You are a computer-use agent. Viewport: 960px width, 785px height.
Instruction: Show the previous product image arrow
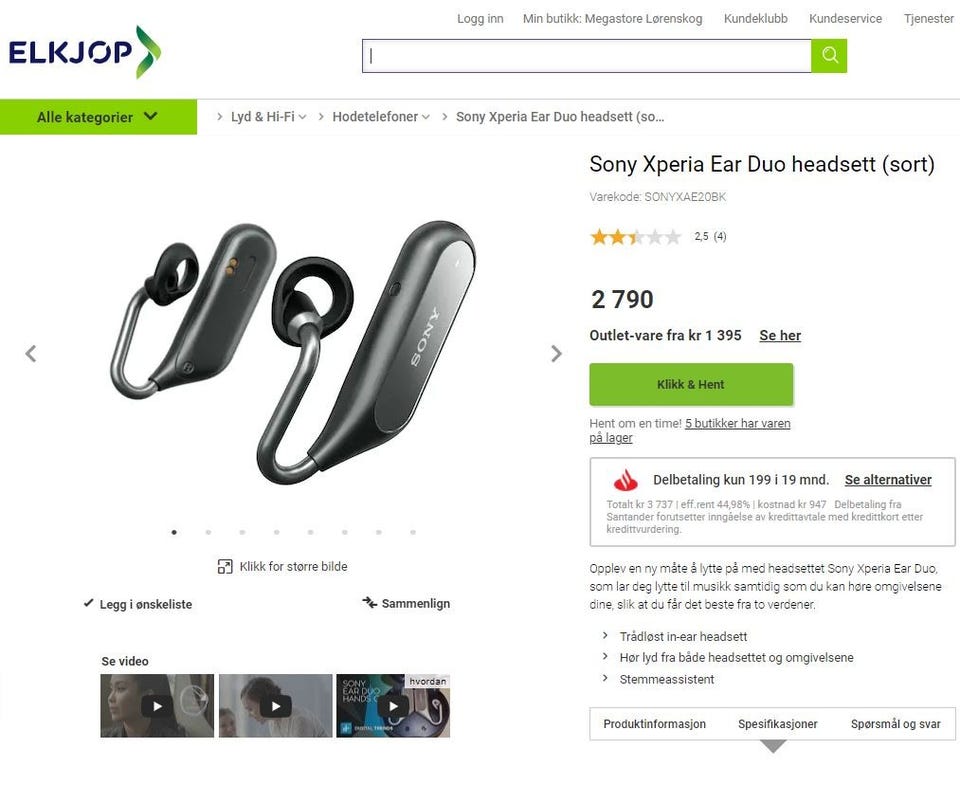pos(31,353)
